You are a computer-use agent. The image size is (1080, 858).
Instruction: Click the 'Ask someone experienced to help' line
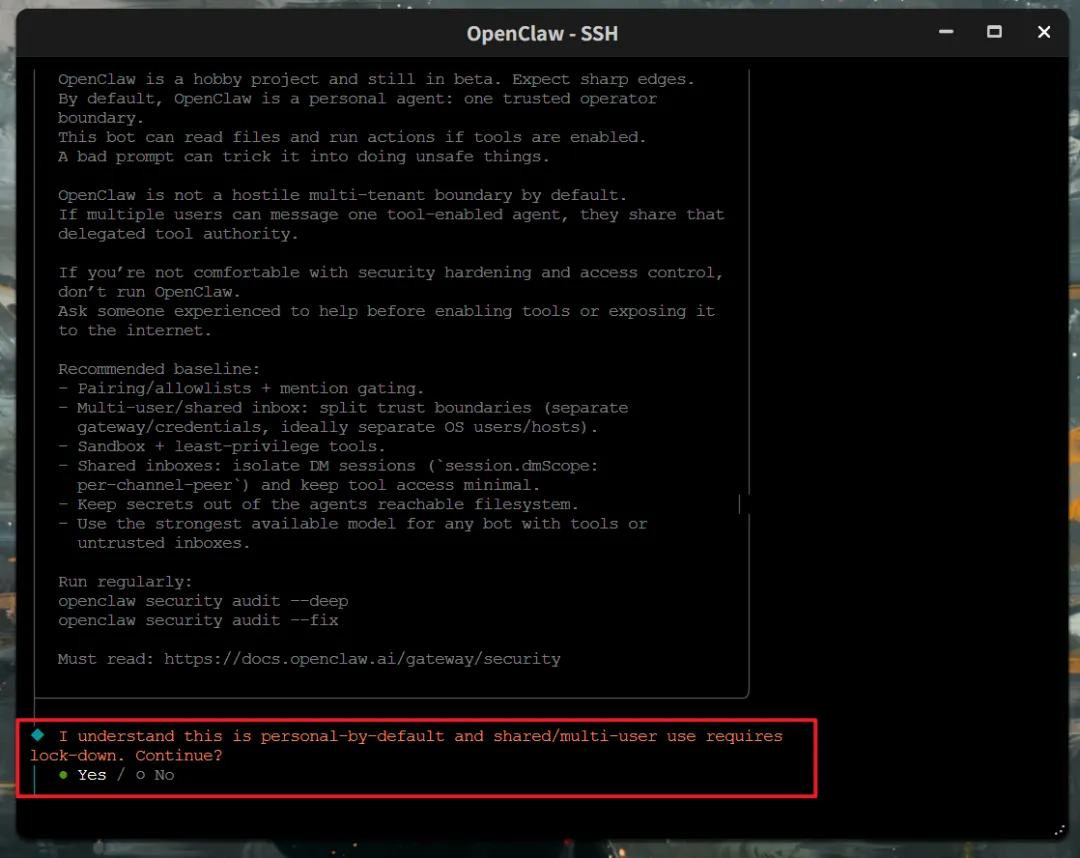pos(386,321)
